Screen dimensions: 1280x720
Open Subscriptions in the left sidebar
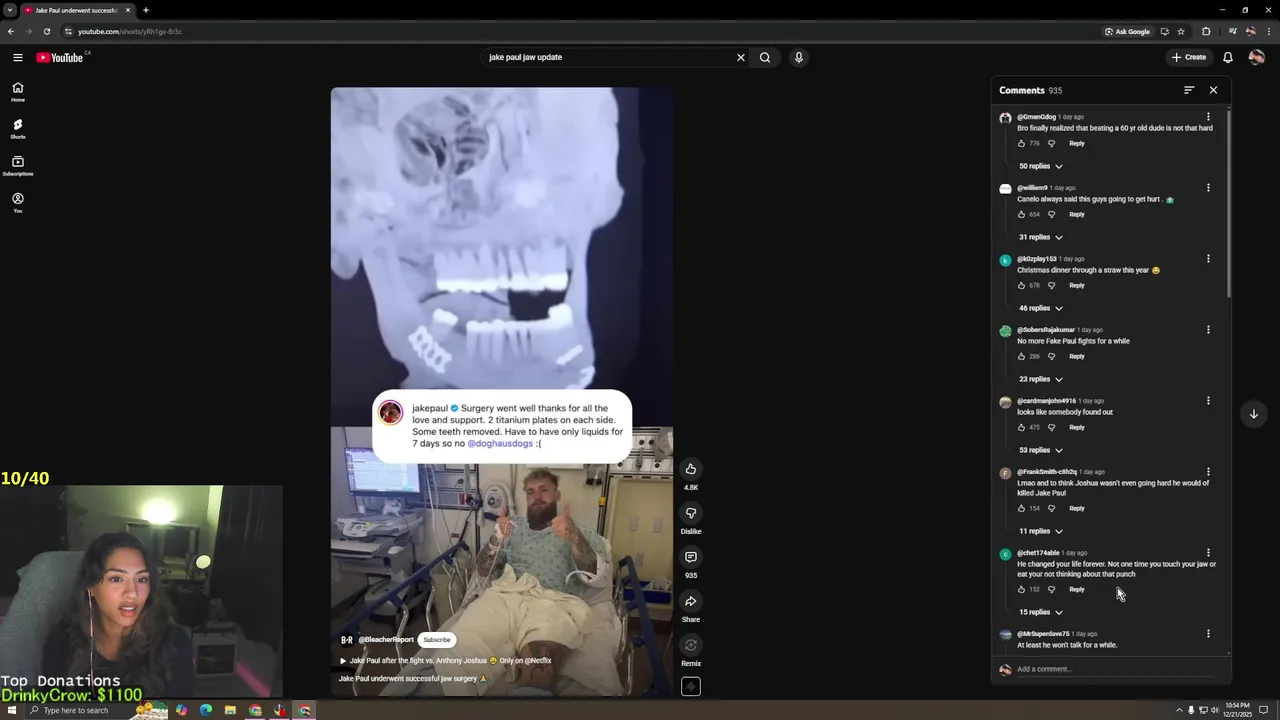[18, 166]
